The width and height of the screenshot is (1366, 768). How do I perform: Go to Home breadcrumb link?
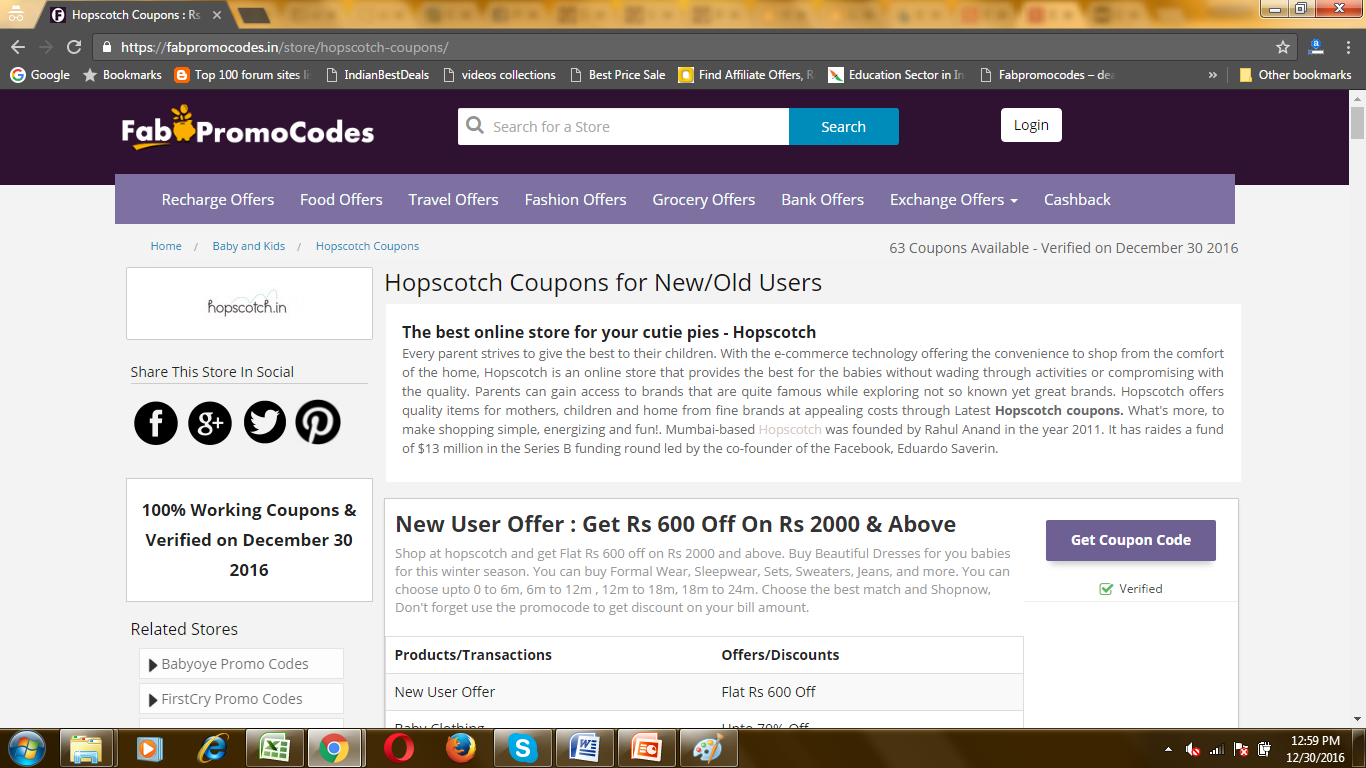(166, 246)
